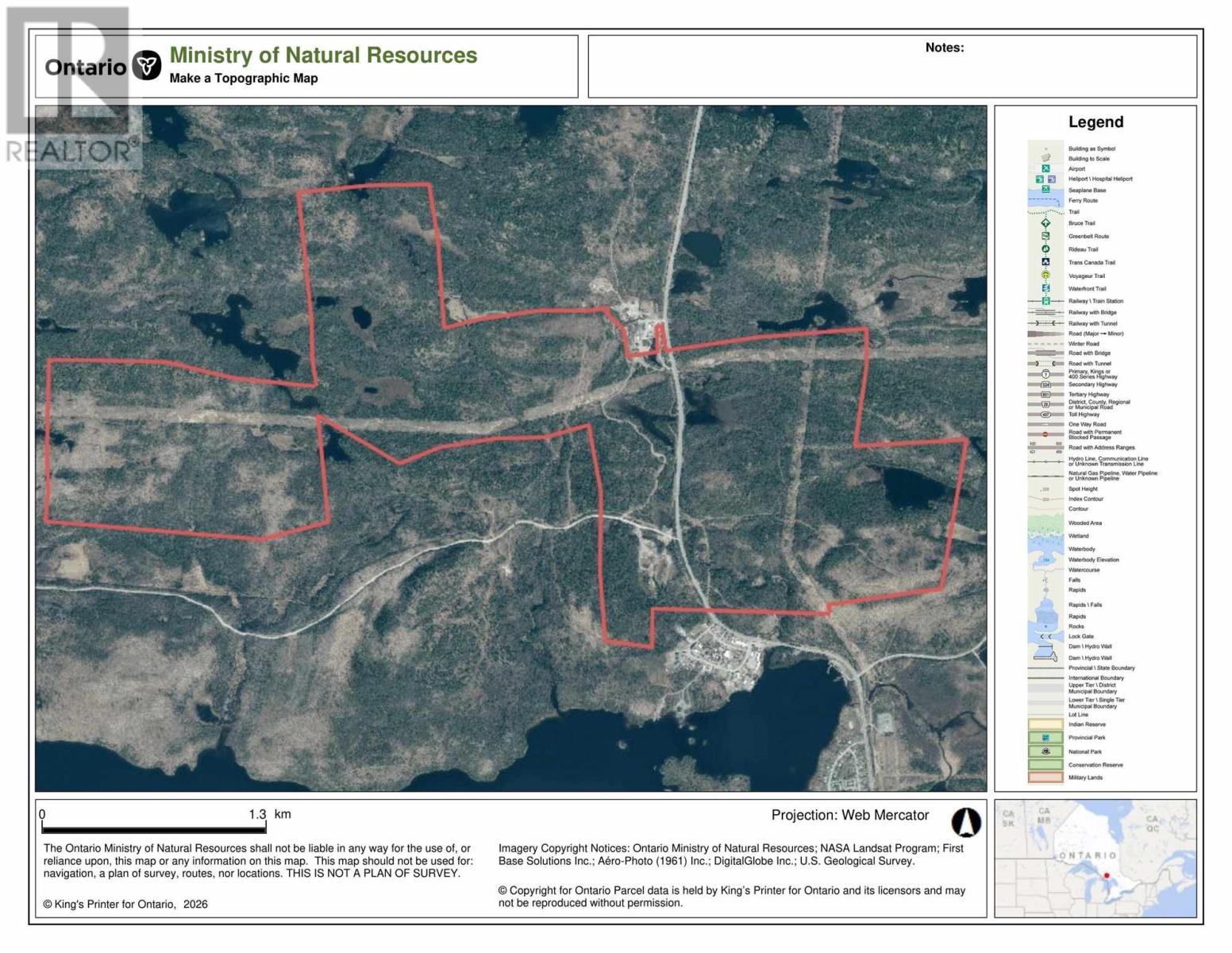The width and height of the screenshot is (1232, 953).
Task: Click the Lock Gate chevrons symbol
Action: 1045,636
